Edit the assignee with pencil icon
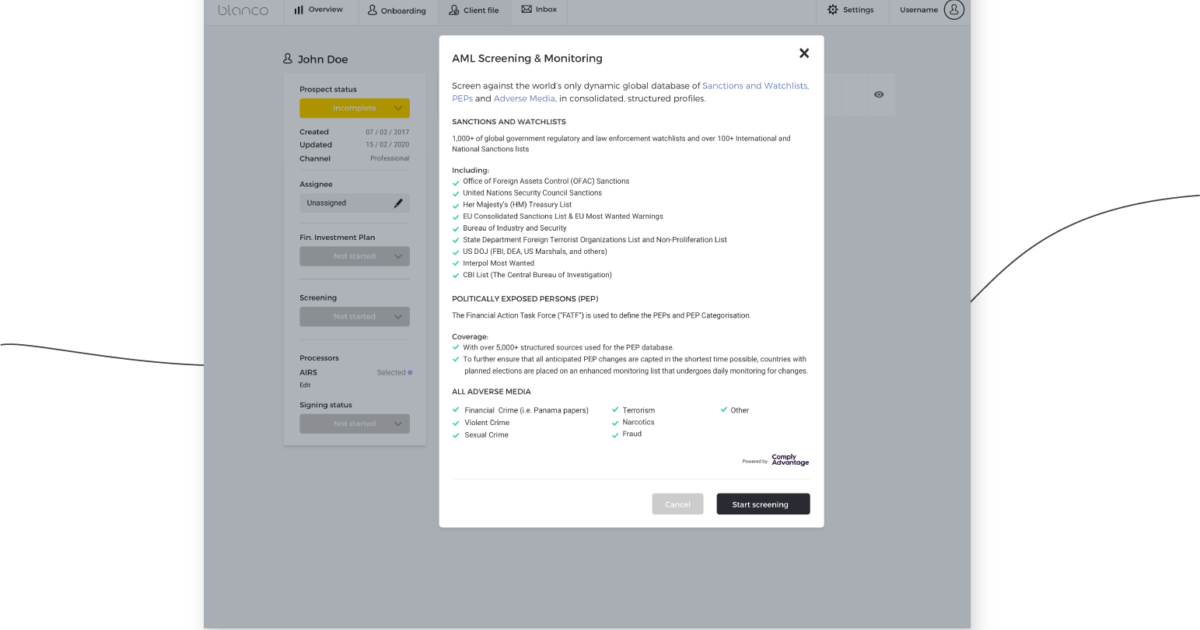This screenshot has height=630, width=1200. pyautogui.click(x=398, y=203)
